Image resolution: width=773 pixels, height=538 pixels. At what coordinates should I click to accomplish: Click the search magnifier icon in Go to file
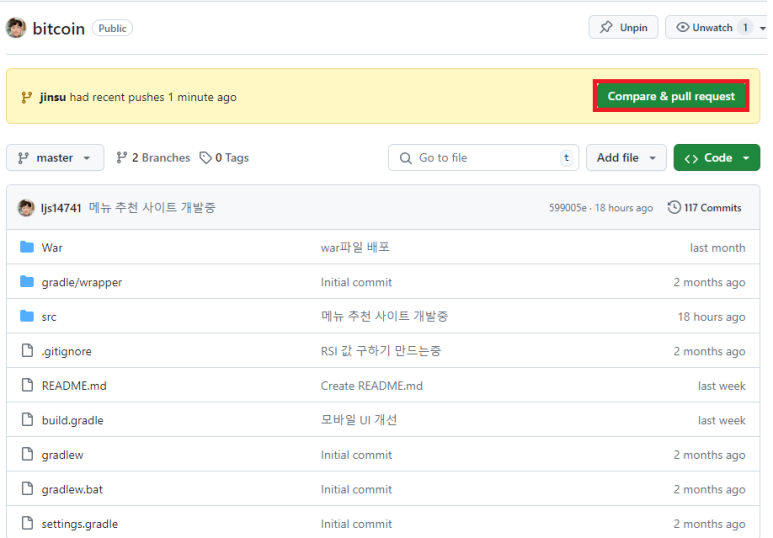(406, 158)
